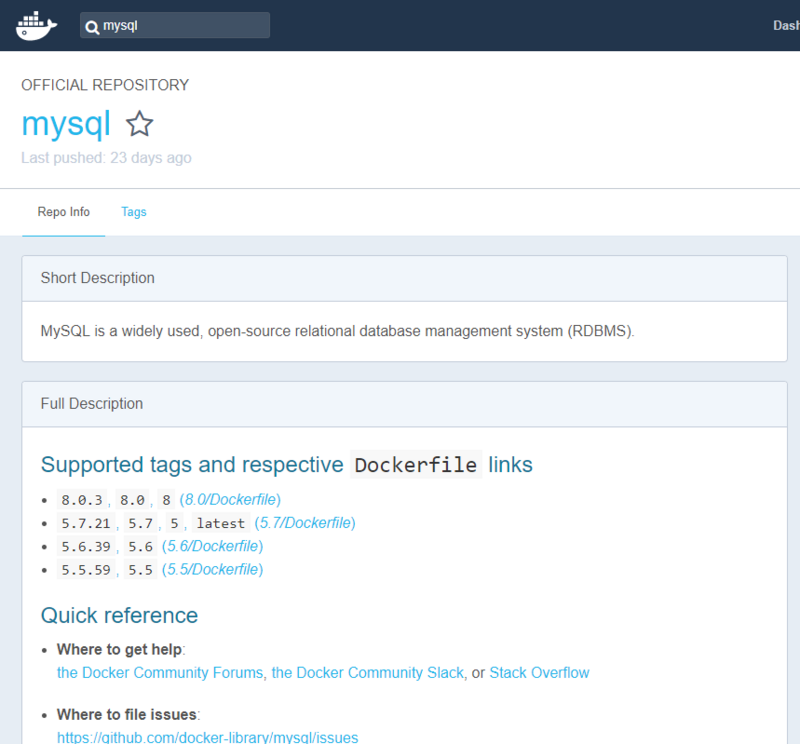This screenshot has width=800, height=744.
Task: Click the Full Description panel header
Action: point(405,404)
